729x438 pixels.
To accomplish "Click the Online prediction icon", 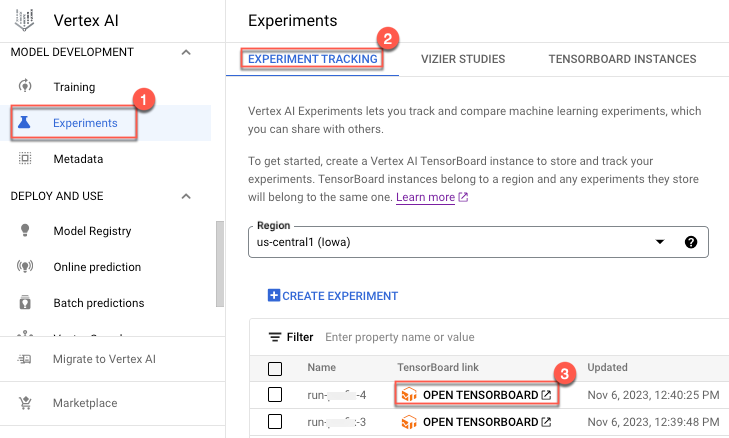I will (26, 267).
